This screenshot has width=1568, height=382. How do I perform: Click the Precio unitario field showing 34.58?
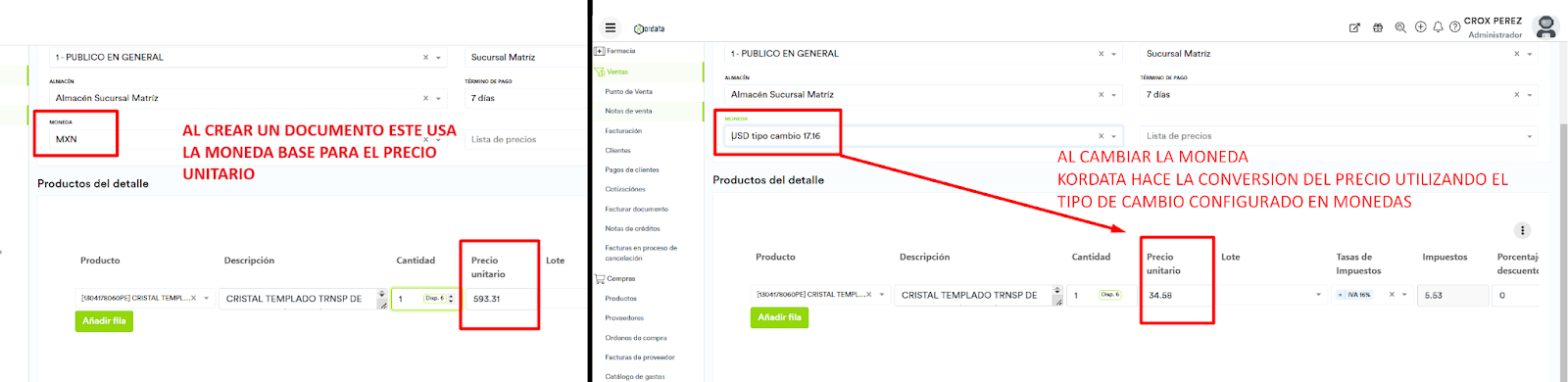[1177, 295]
